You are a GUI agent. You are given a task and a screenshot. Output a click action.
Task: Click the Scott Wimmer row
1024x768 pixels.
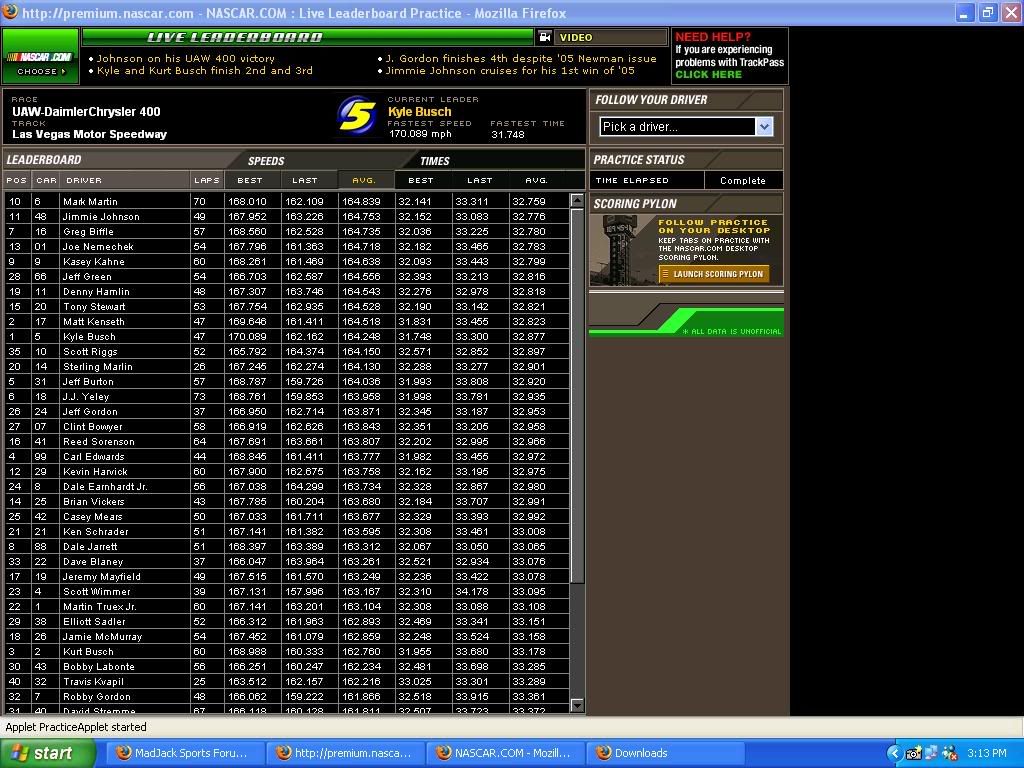(x=287, y=591)
